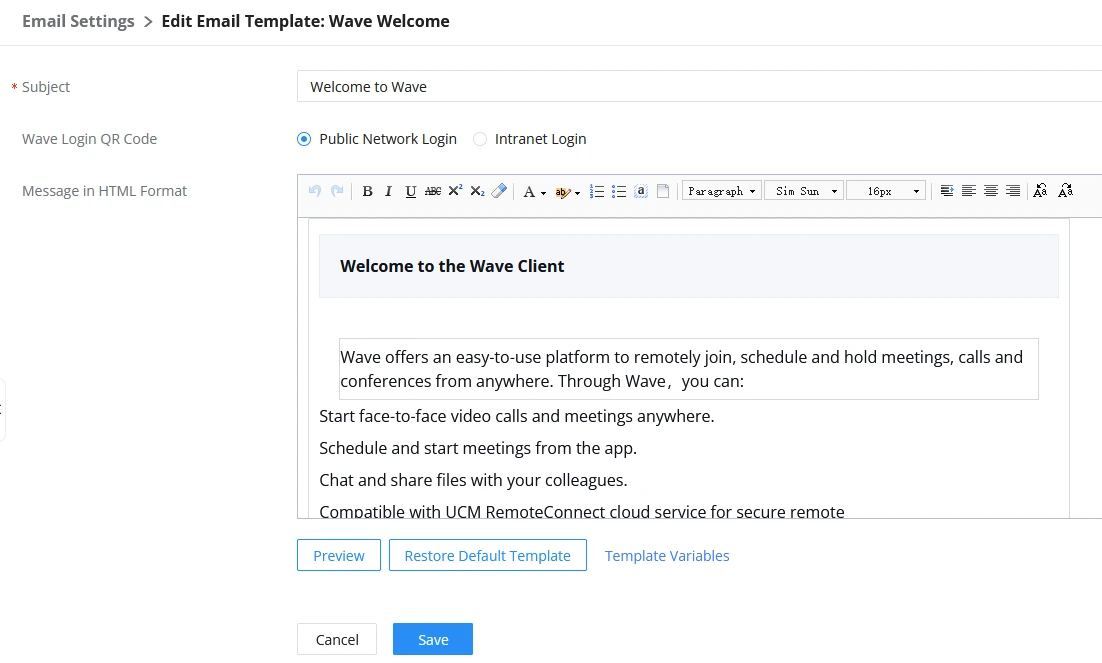1102x663 pixels.
Task: Clear formatting with the eraser icon
Action: (x=499, y=191)
